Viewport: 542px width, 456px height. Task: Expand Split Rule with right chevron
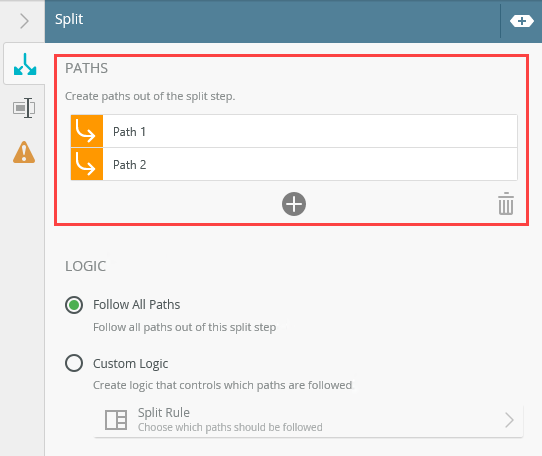coord(509,420)
